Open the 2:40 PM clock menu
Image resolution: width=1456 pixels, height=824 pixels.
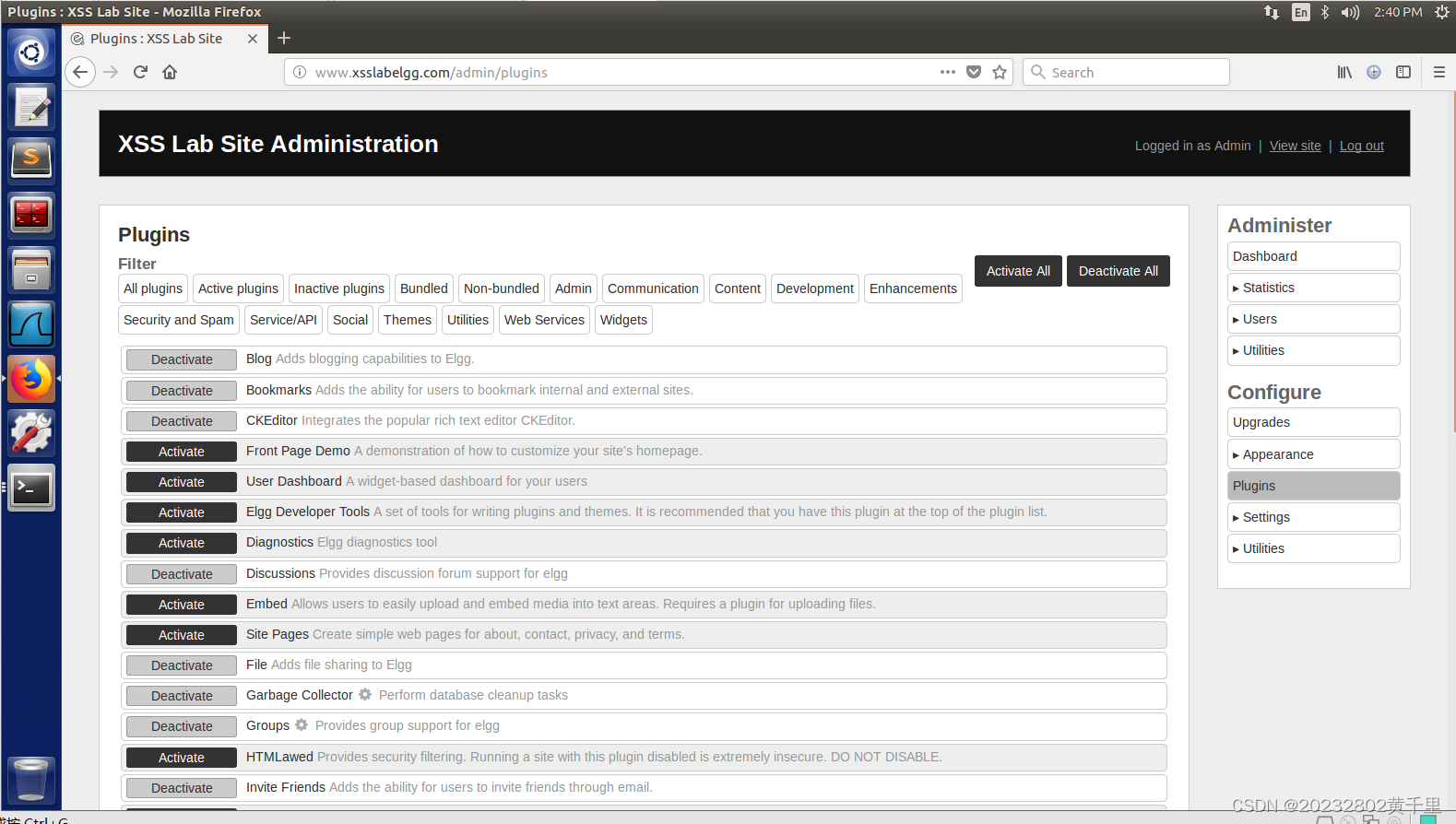(1398, 12)
